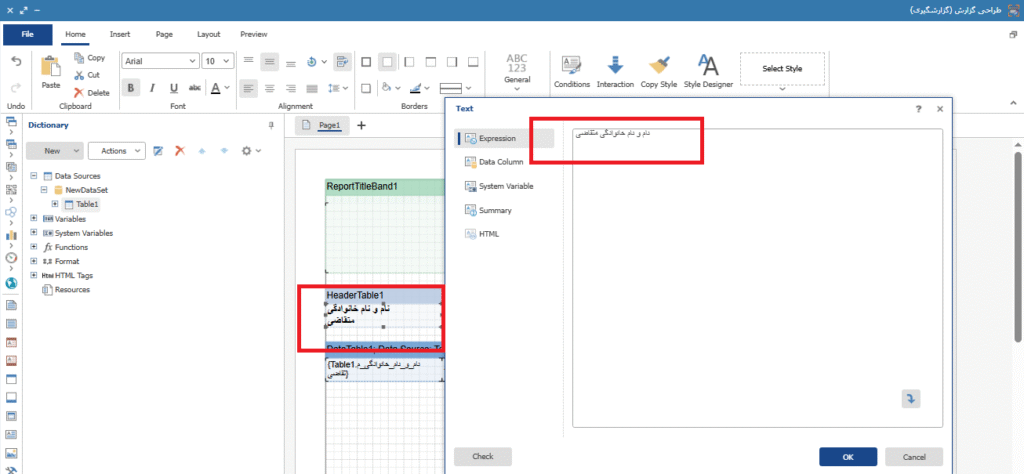
Task: Open the font name dropdown showing Arial
Action: click(x=158, y=61)
